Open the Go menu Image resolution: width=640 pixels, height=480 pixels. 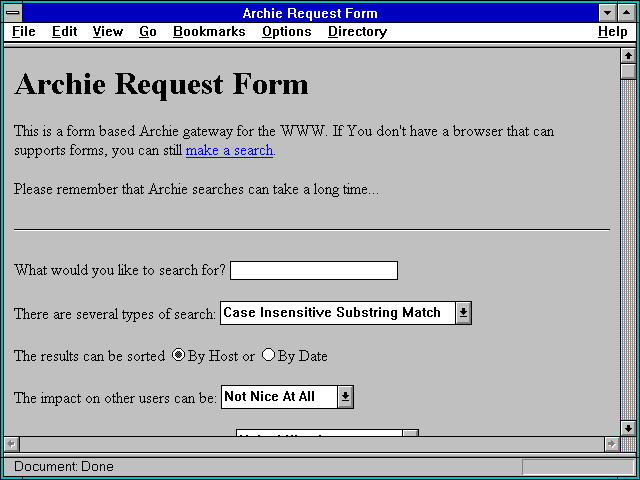point(148,32)
